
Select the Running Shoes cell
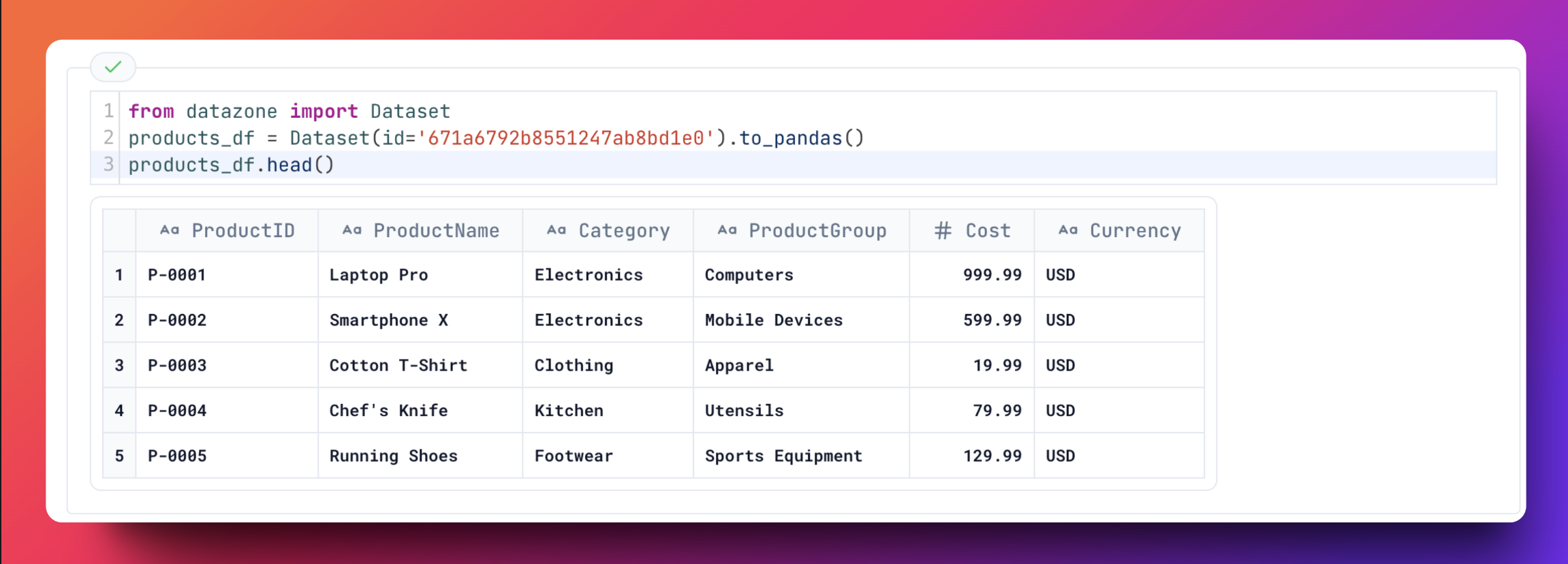420,456
